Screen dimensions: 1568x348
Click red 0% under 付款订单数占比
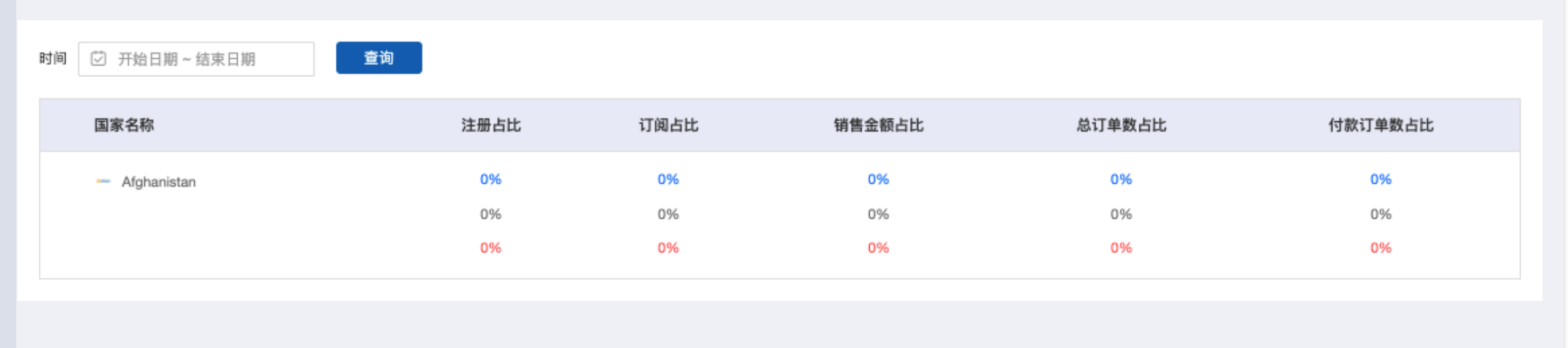pyautogui.click(x=1381, y=248)
